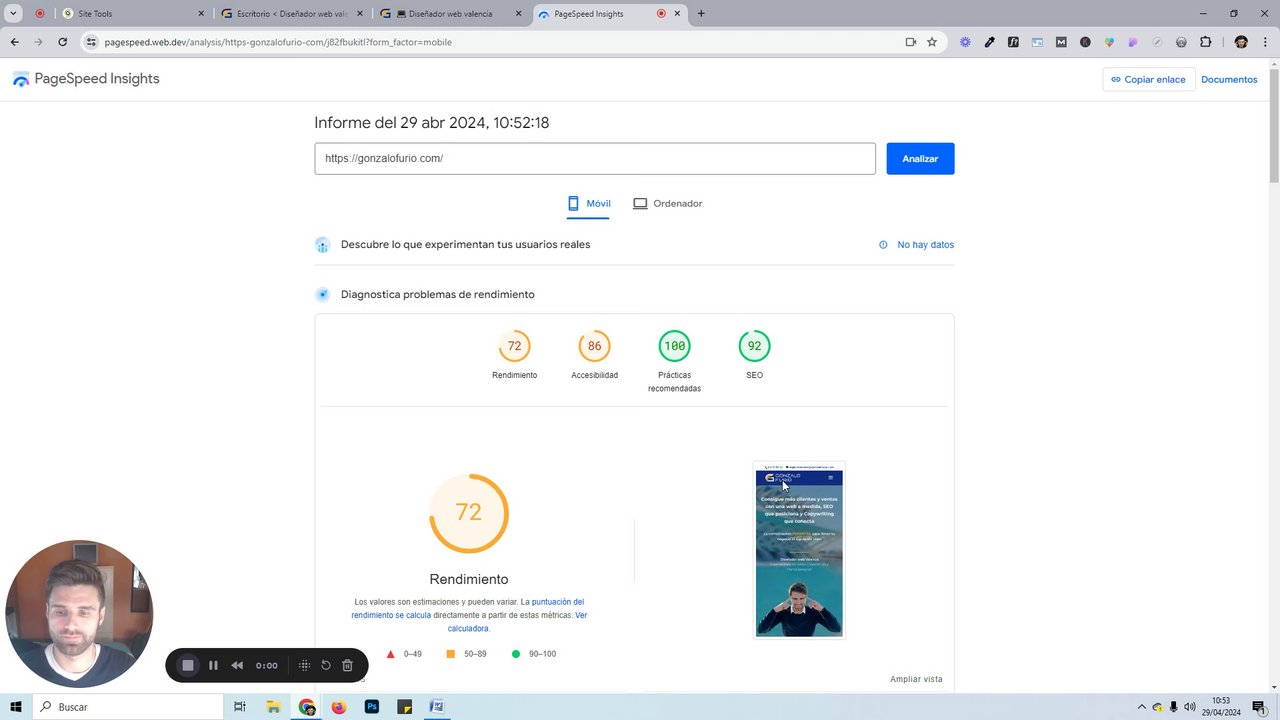
Task: Bookmark this page with the star icon
Action: coord(932,42)
